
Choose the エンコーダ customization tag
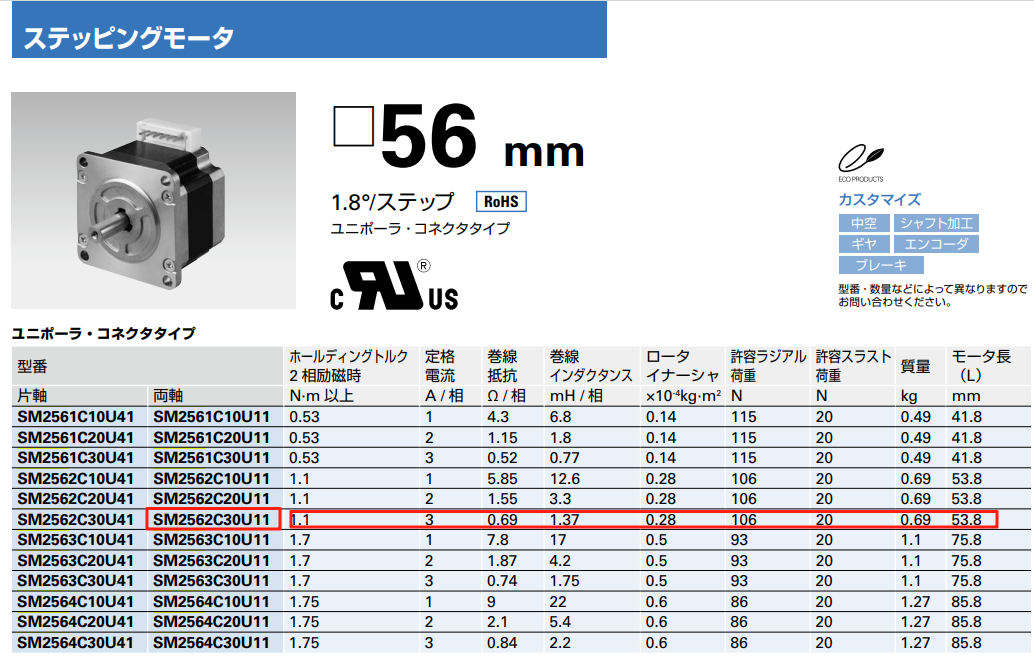[935, 244]
